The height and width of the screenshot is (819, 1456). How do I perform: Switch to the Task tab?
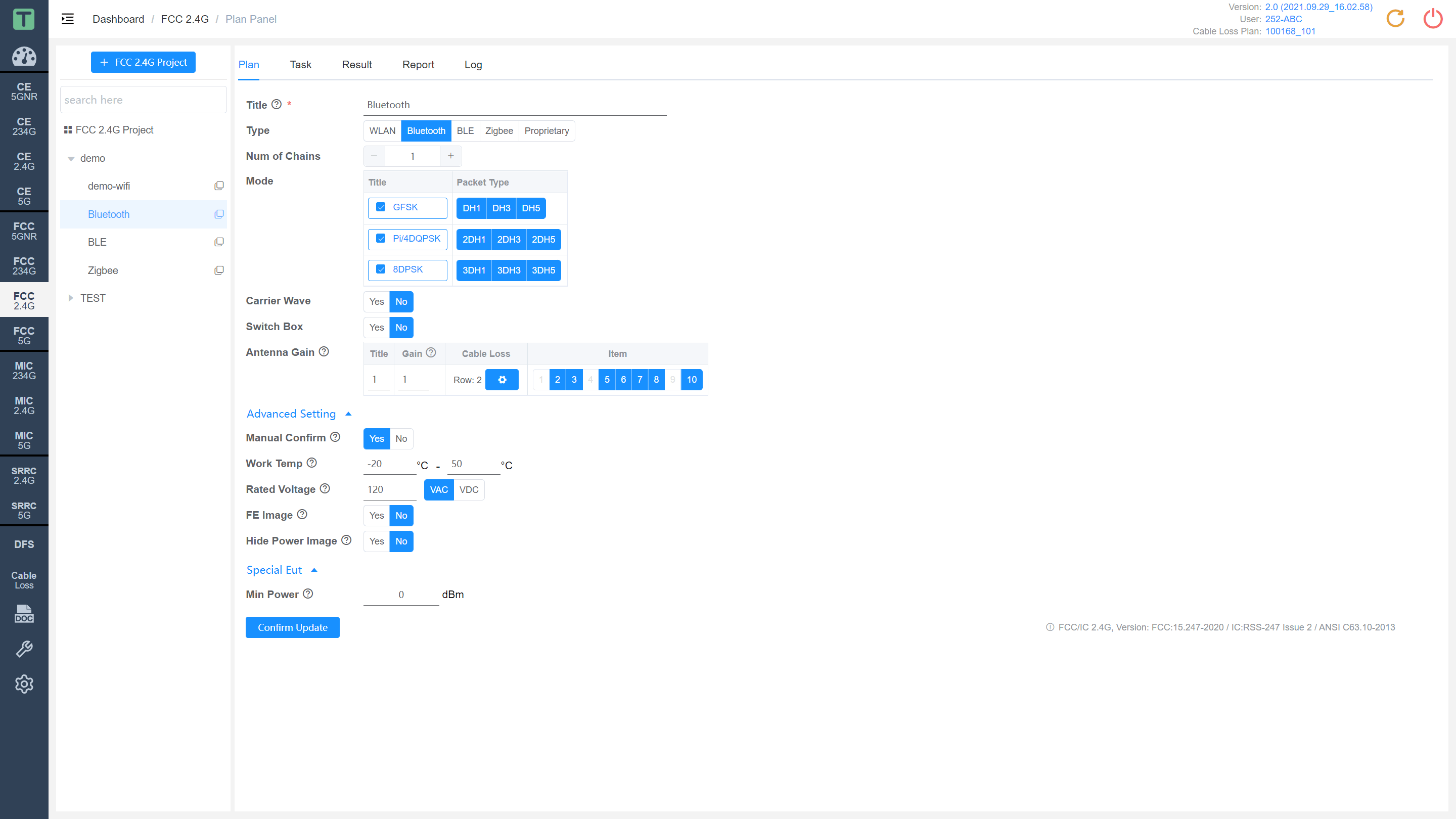click(x=300, y=64)
